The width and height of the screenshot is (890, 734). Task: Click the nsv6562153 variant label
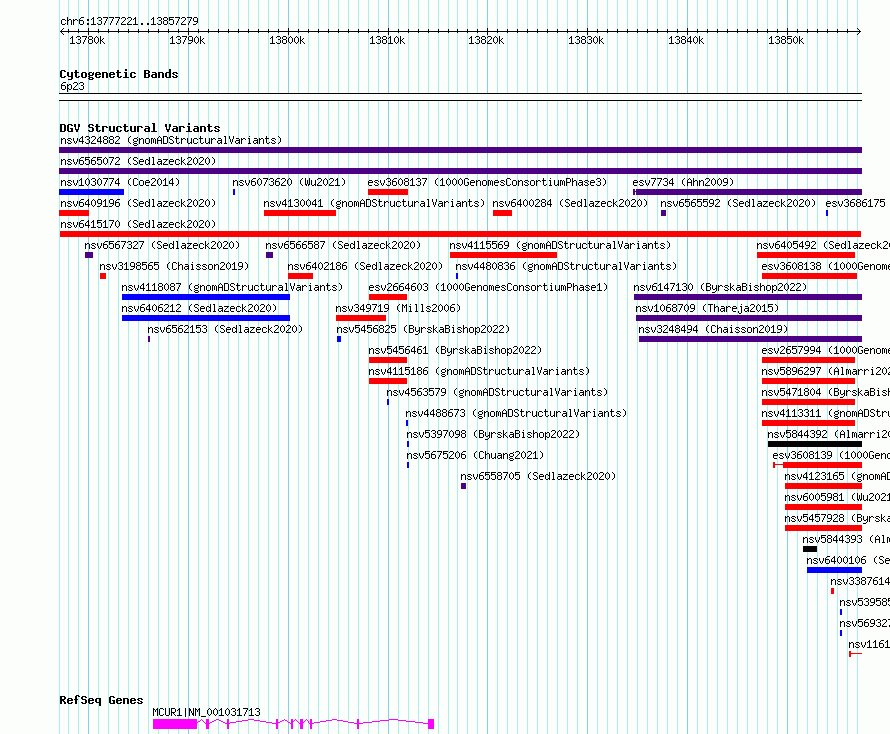(225, 329)
